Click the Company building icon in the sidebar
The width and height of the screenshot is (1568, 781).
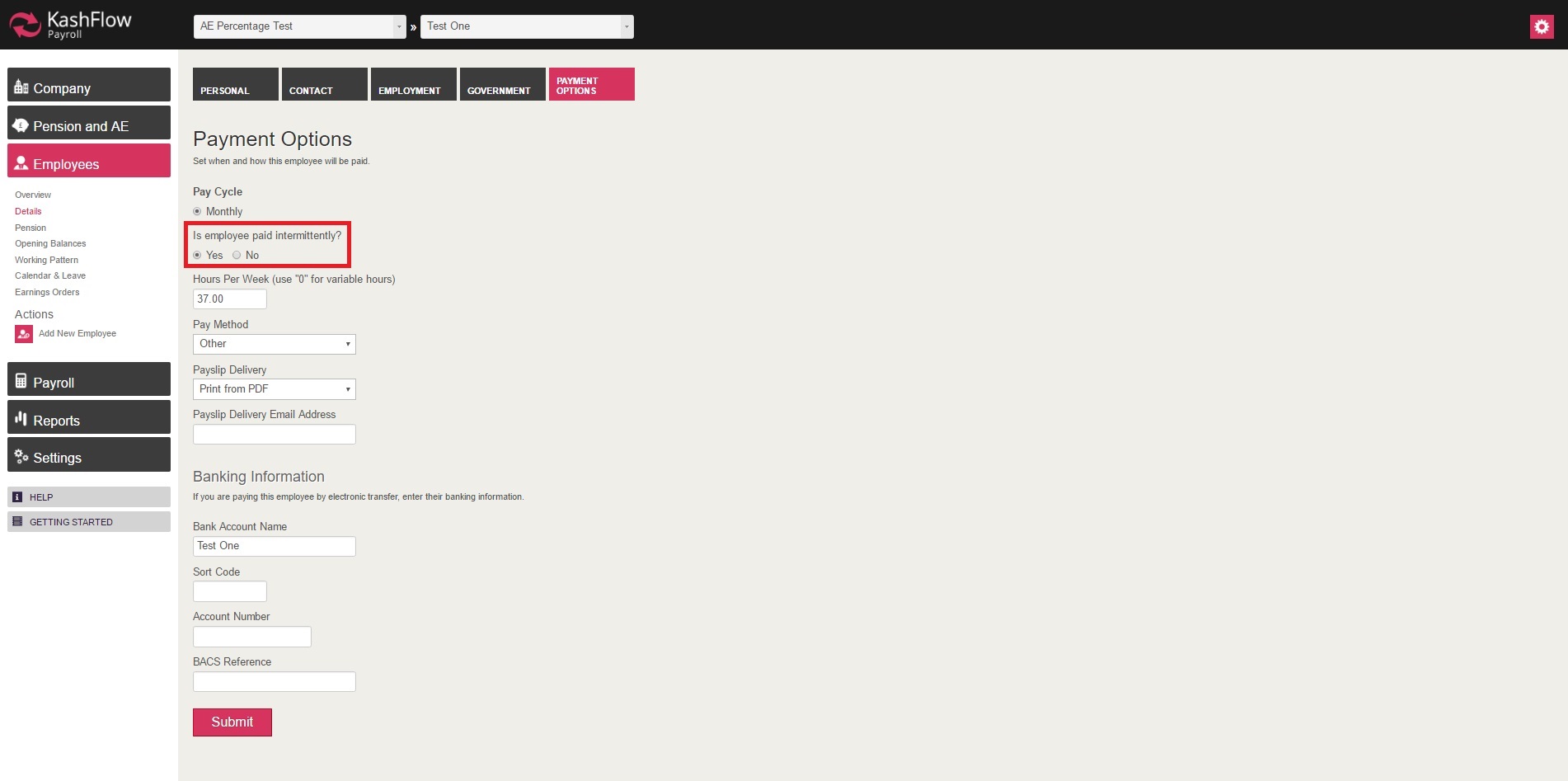click(x=21, y=87)
